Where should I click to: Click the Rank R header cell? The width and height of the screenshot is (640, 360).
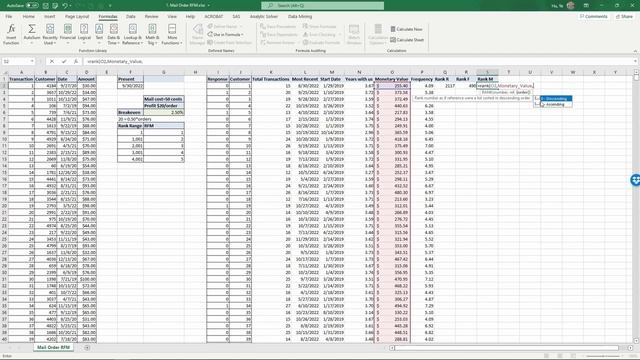(x=444, y=79)
